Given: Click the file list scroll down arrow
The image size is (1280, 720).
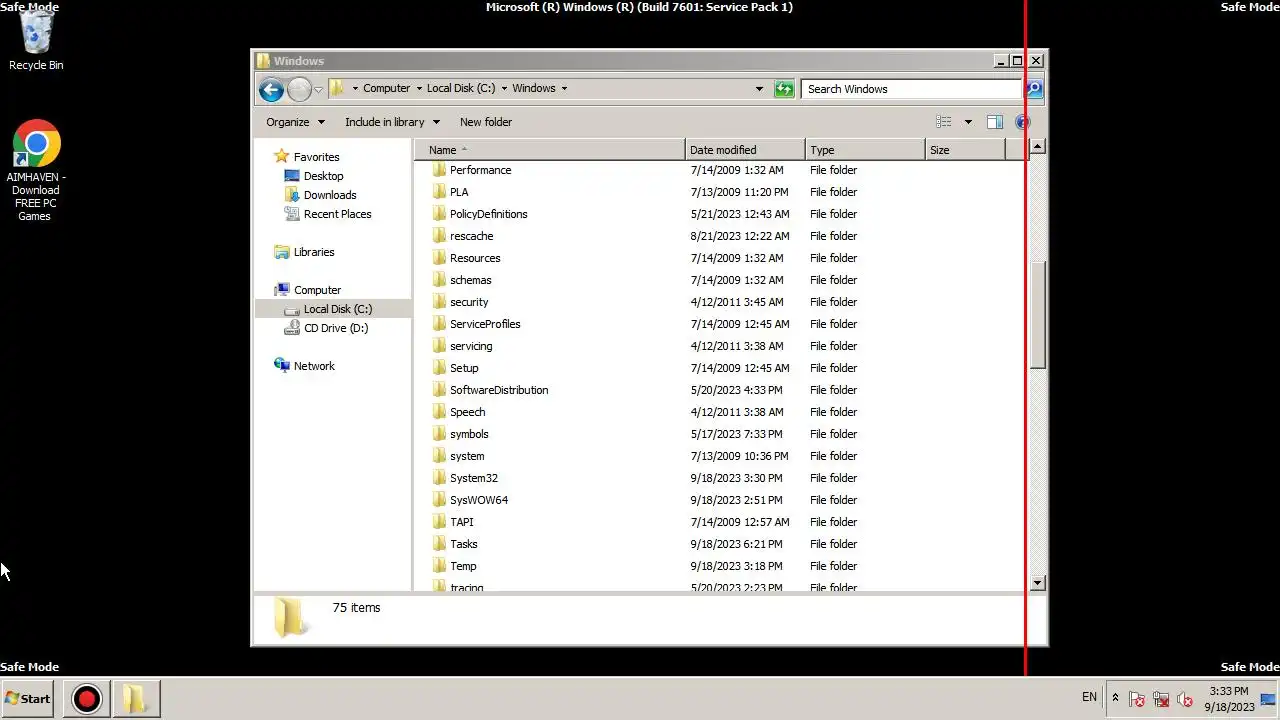Looking at the screenshot, I should 1037,583.
